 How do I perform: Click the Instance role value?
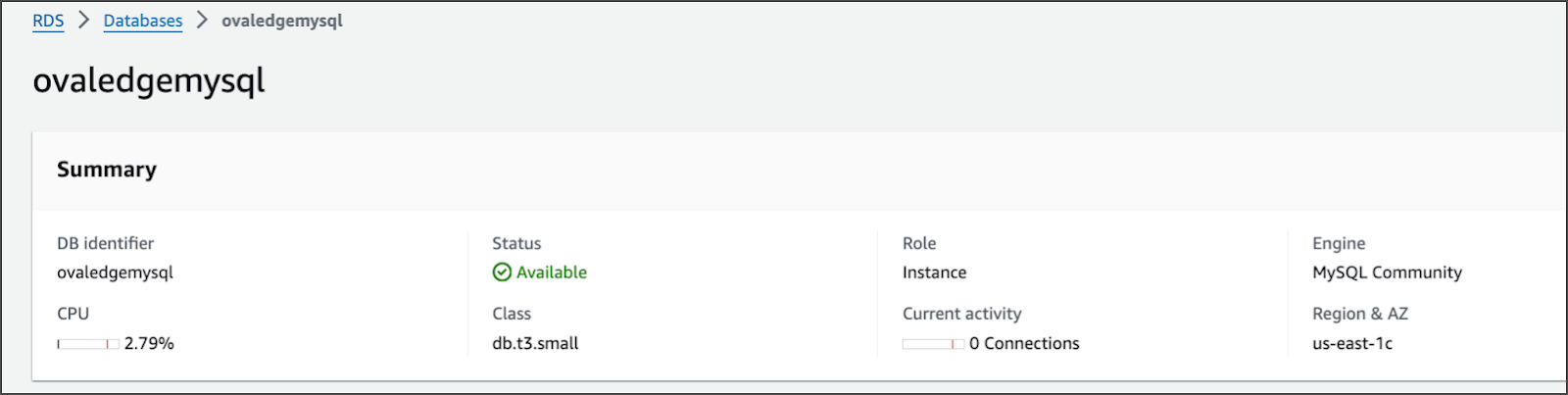934,272
